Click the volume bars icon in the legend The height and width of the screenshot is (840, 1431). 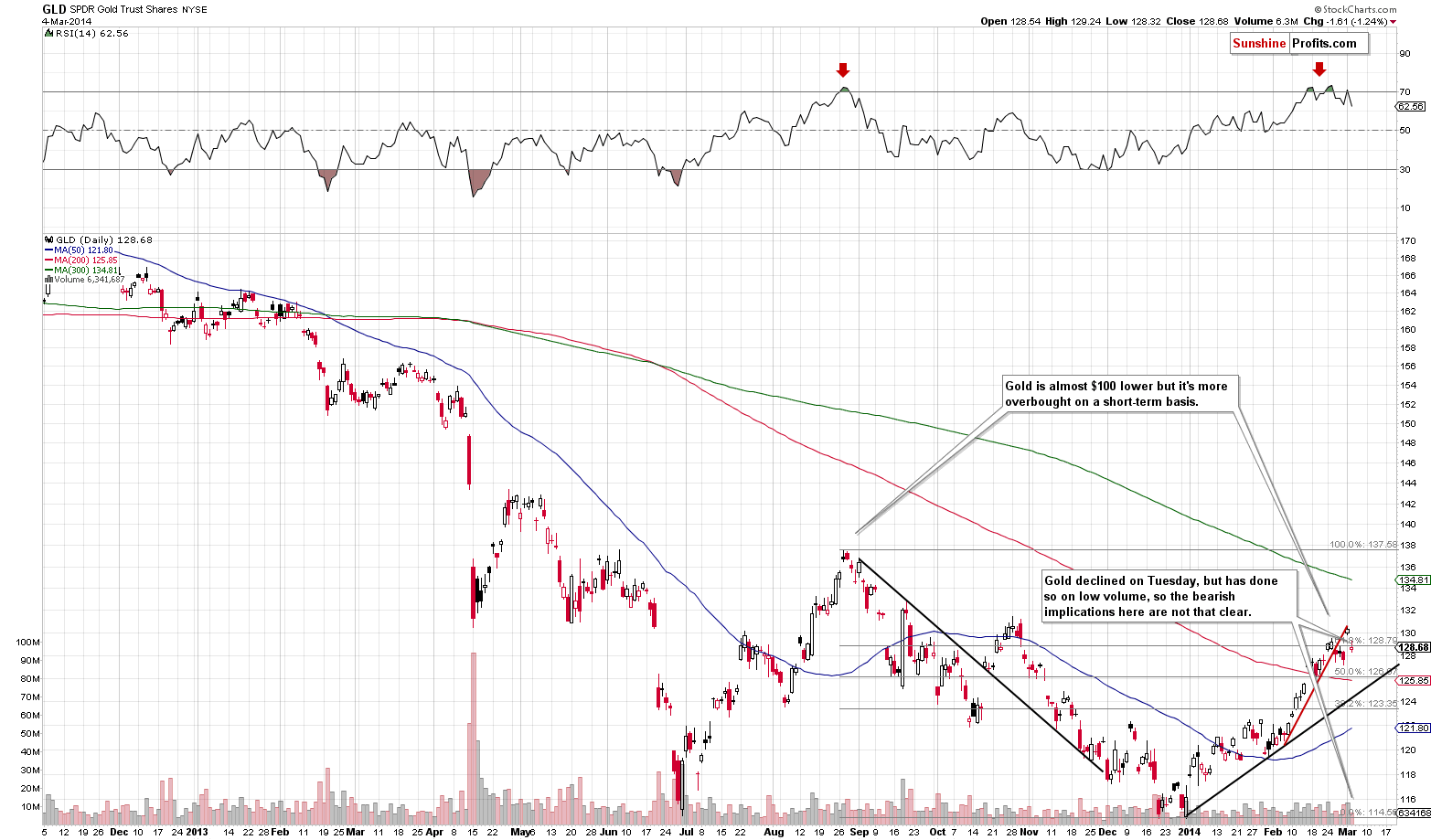(48, 280)
